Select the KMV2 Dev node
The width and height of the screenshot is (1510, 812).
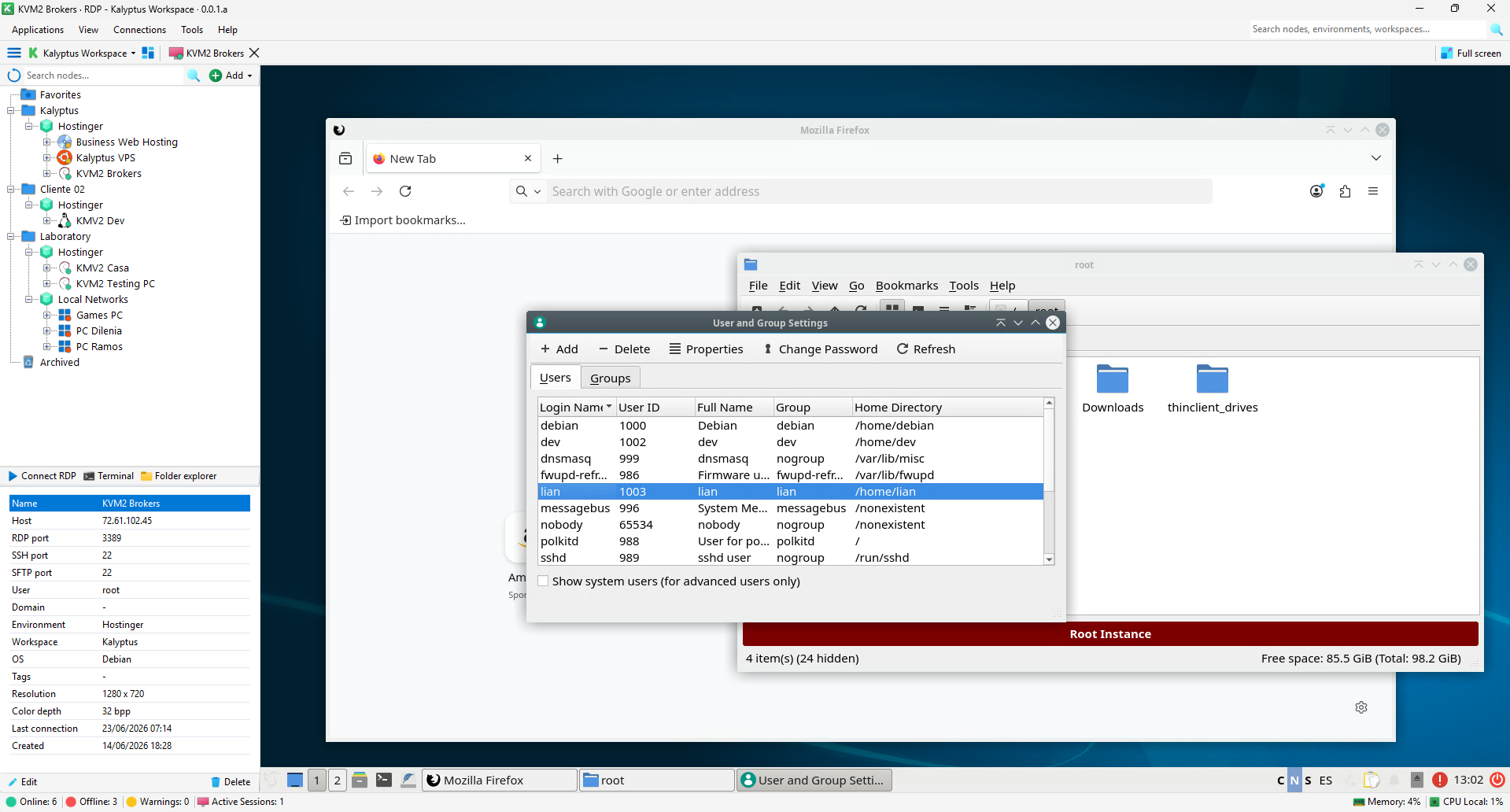tap(100, 220)
